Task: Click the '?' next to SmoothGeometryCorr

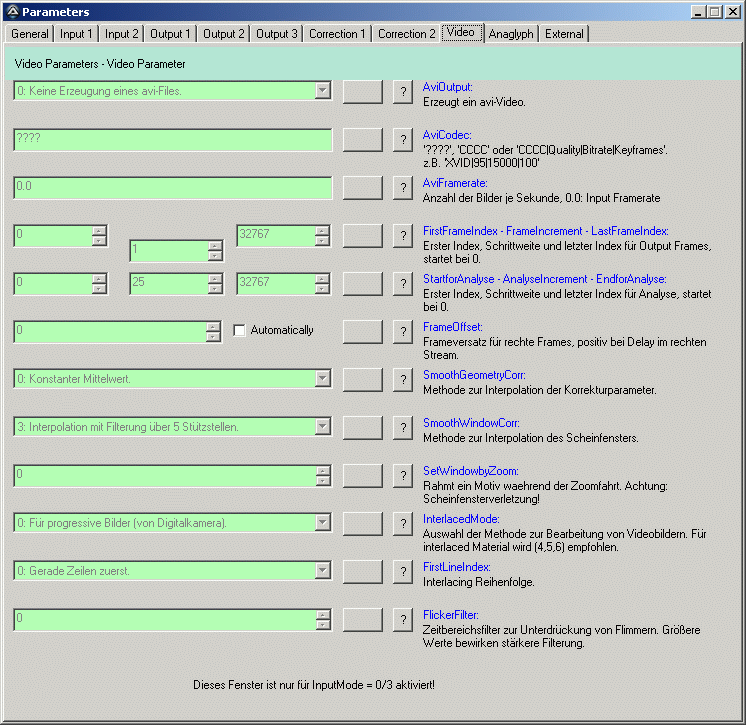Action: tap(402, 379)
